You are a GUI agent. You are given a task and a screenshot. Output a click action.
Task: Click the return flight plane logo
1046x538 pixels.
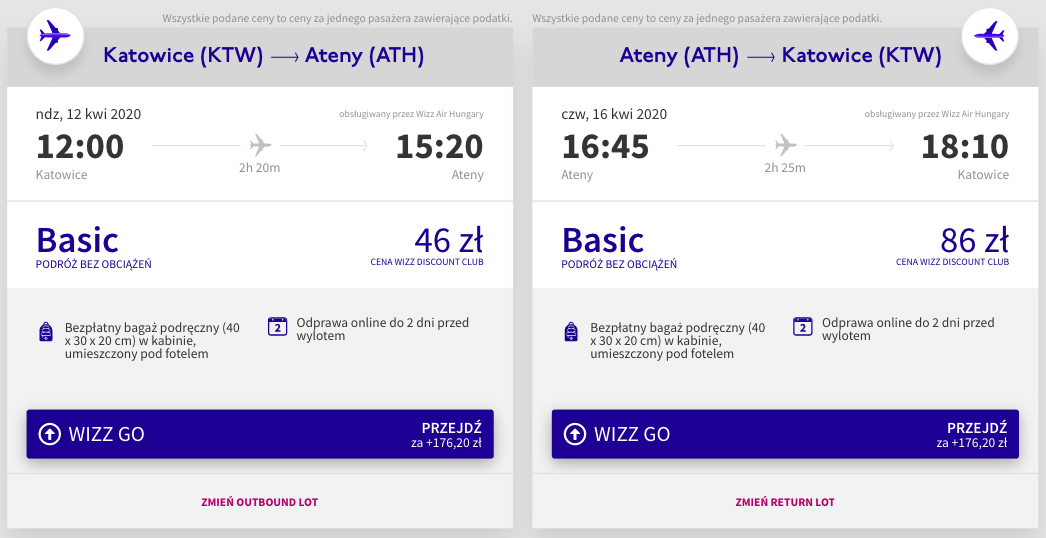[x=989, y=37]
